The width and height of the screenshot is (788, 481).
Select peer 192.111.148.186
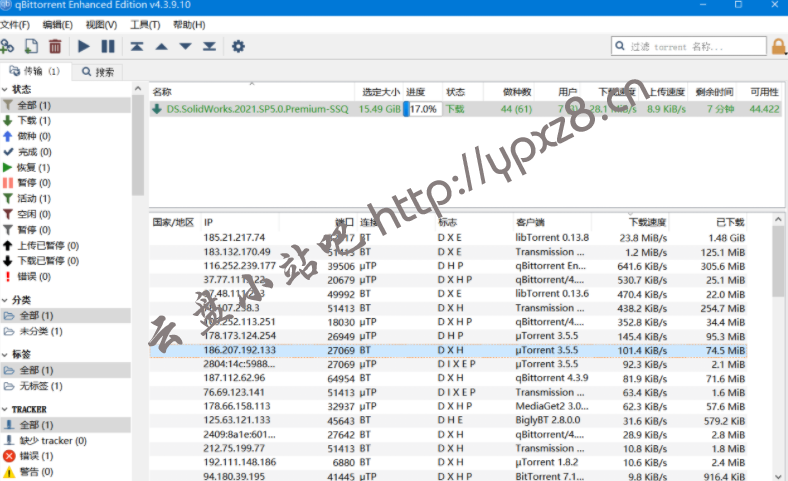tap(448, 462)
